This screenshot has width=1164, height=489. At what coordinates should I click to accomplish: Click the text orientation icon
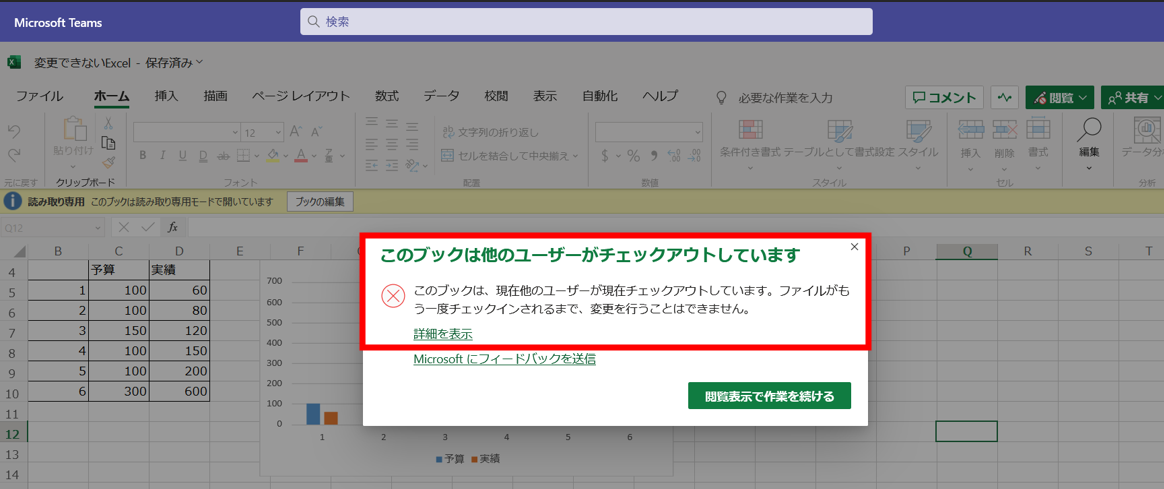(413, 164)
